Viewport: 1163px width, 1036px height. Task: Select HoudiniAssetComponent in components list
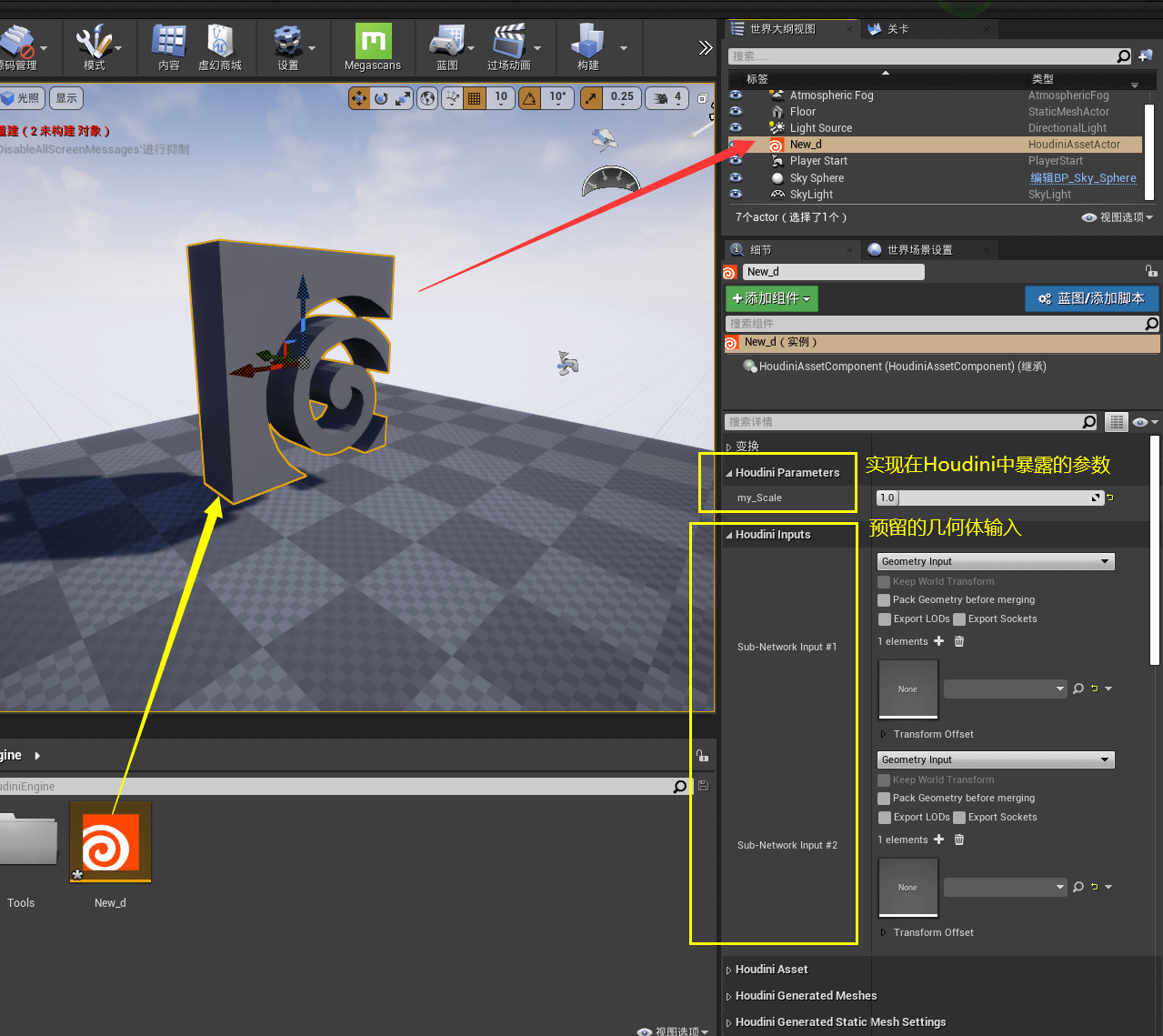click(x=902, y=367)
